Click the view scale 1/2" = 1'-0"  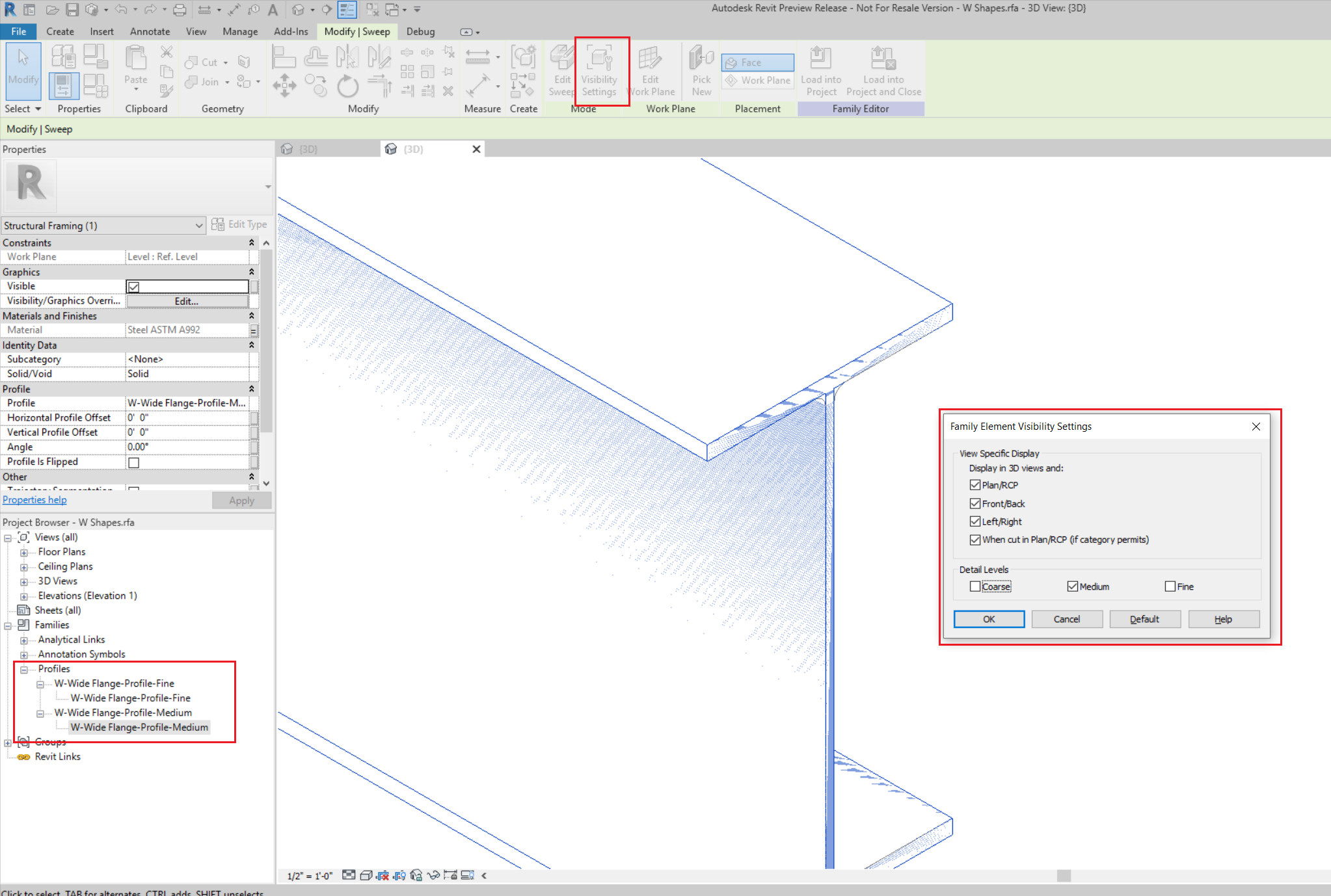310,876
